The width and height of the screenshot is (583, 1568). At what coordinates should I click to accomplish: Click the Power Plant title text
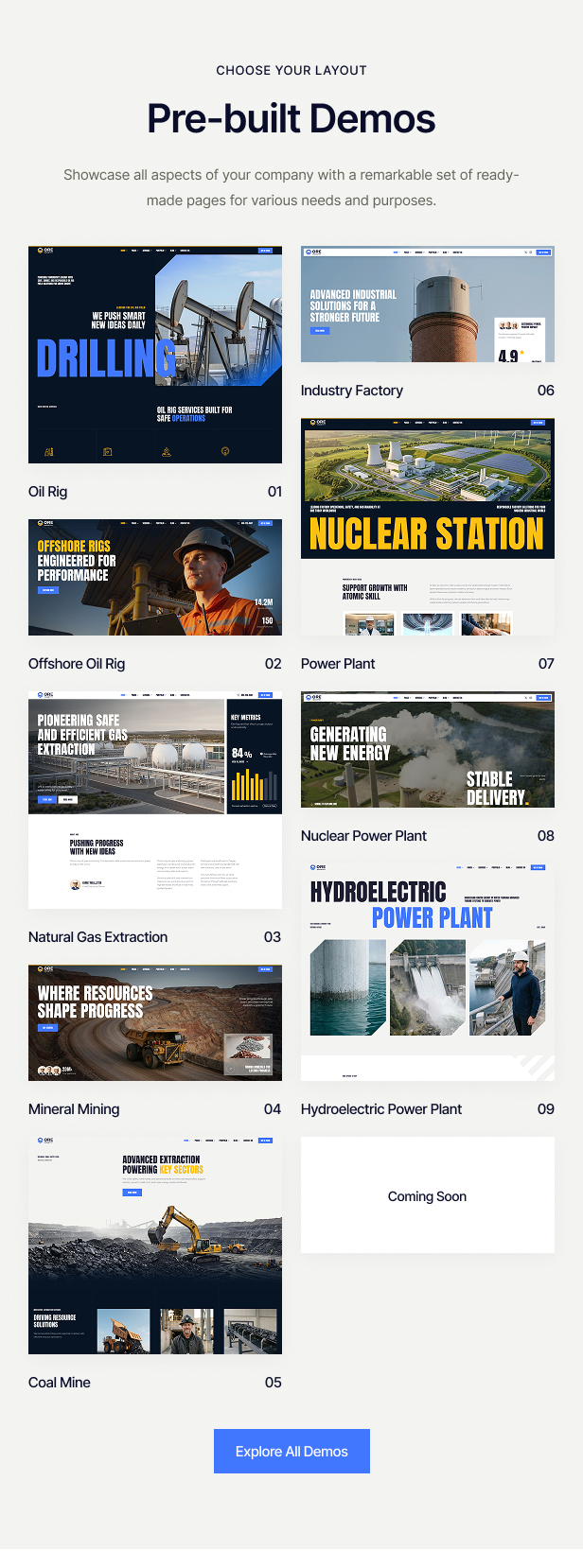(338, 664)
